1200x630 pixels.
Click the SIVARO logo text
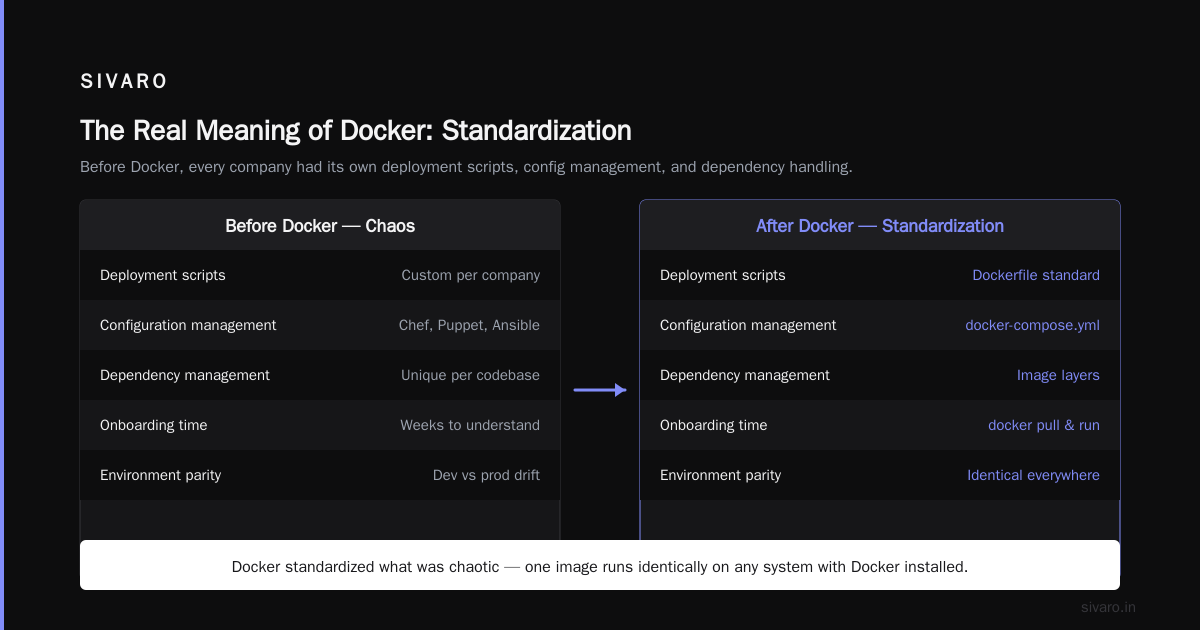point(124,82)
